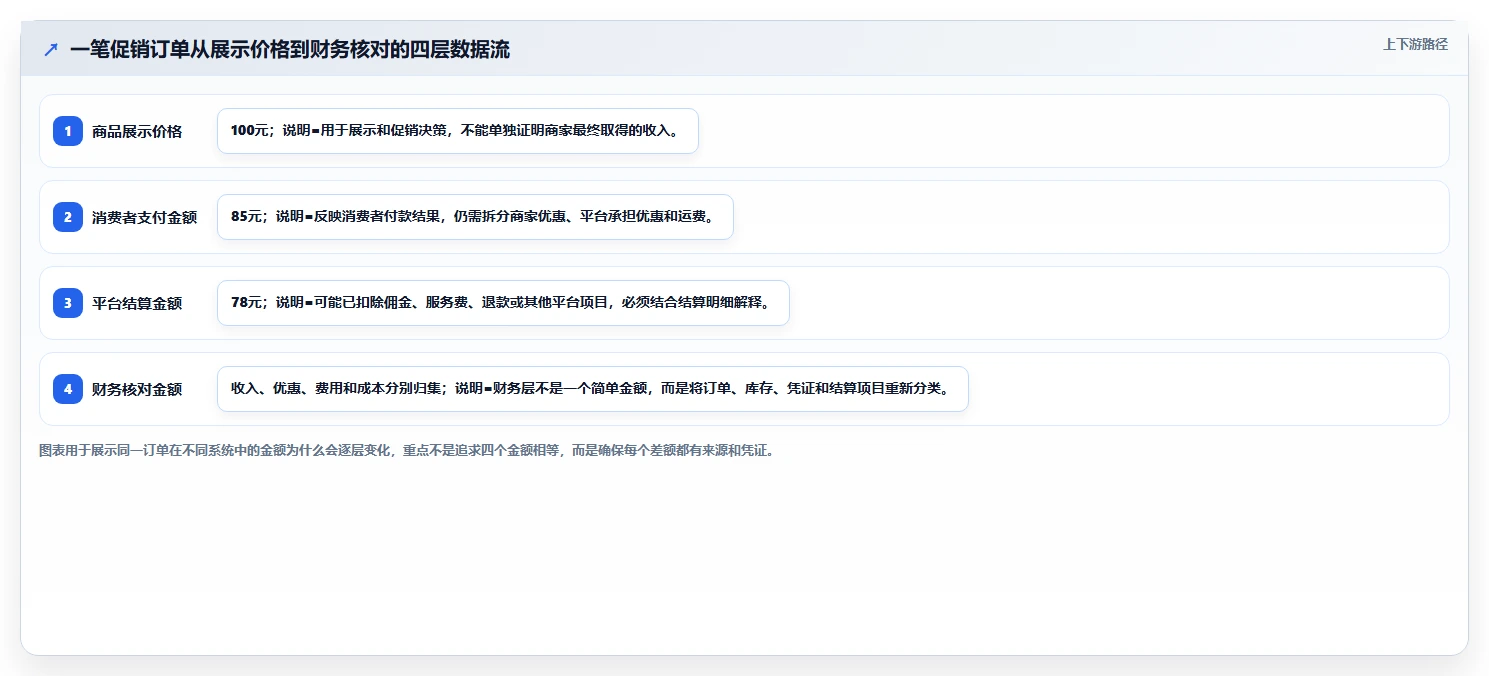This screenshot has width=1489, height=676.
Task: Click the step 1 number badge
Action: click(x=68, y=131)
